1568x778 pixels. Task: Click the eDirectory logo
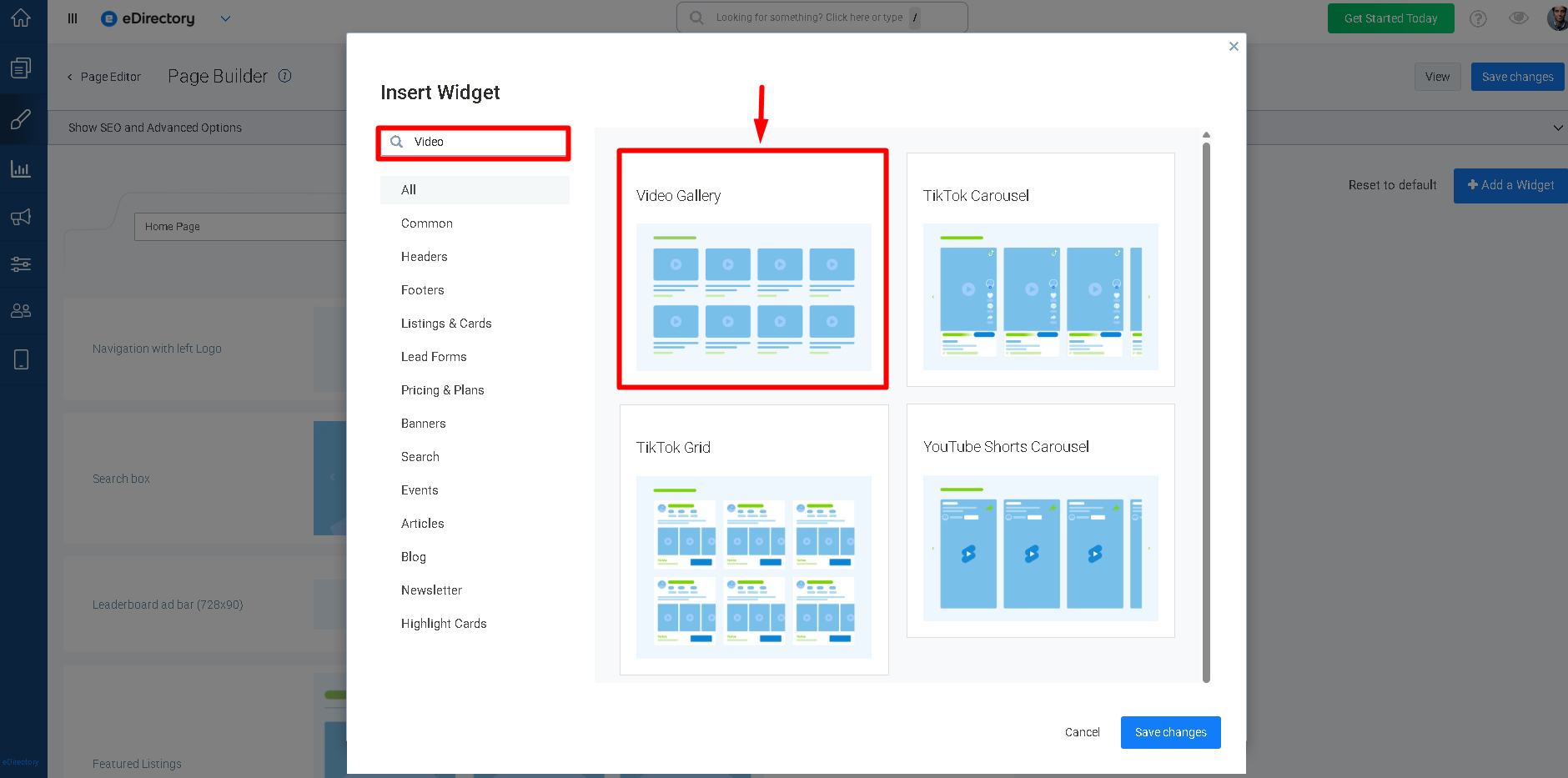click(148, 18)
